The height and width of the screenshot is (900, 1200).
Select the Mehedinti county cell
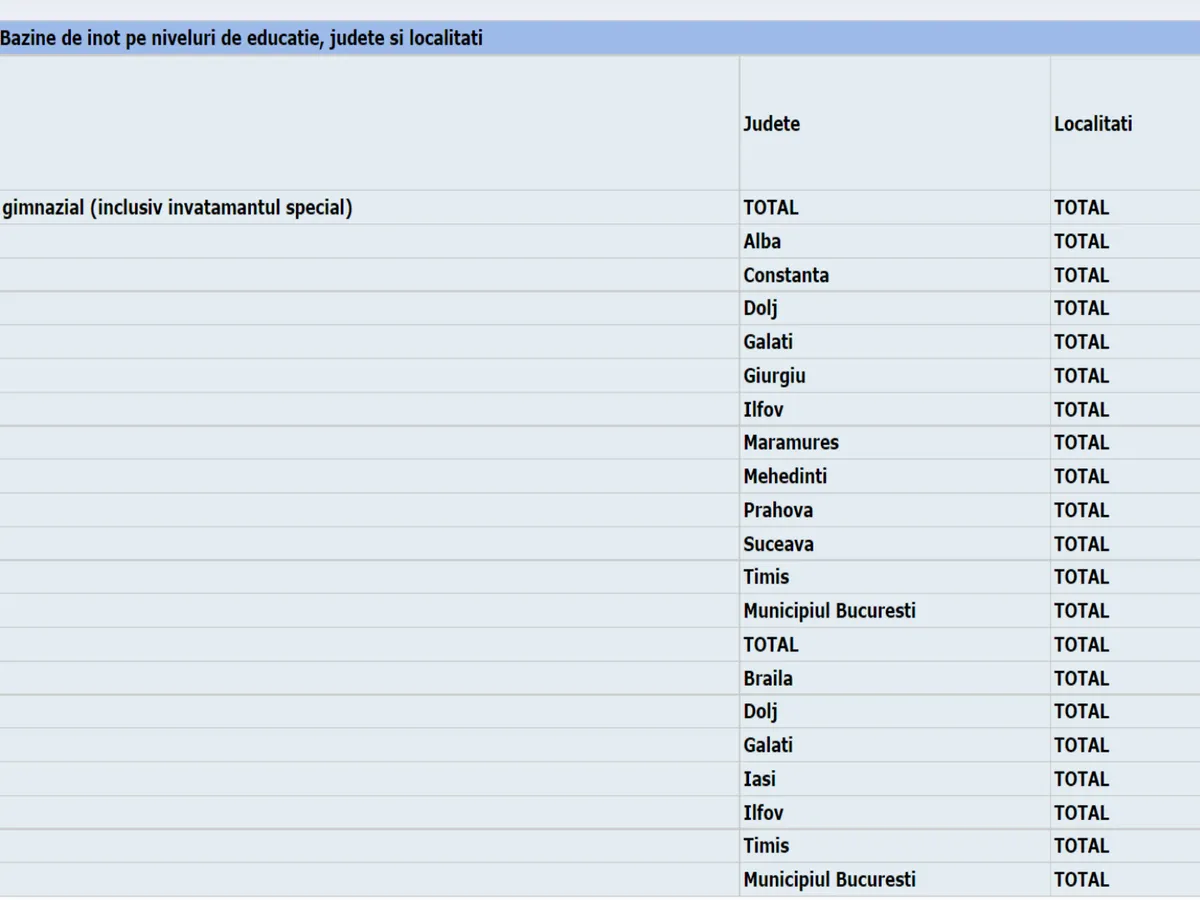785,477
